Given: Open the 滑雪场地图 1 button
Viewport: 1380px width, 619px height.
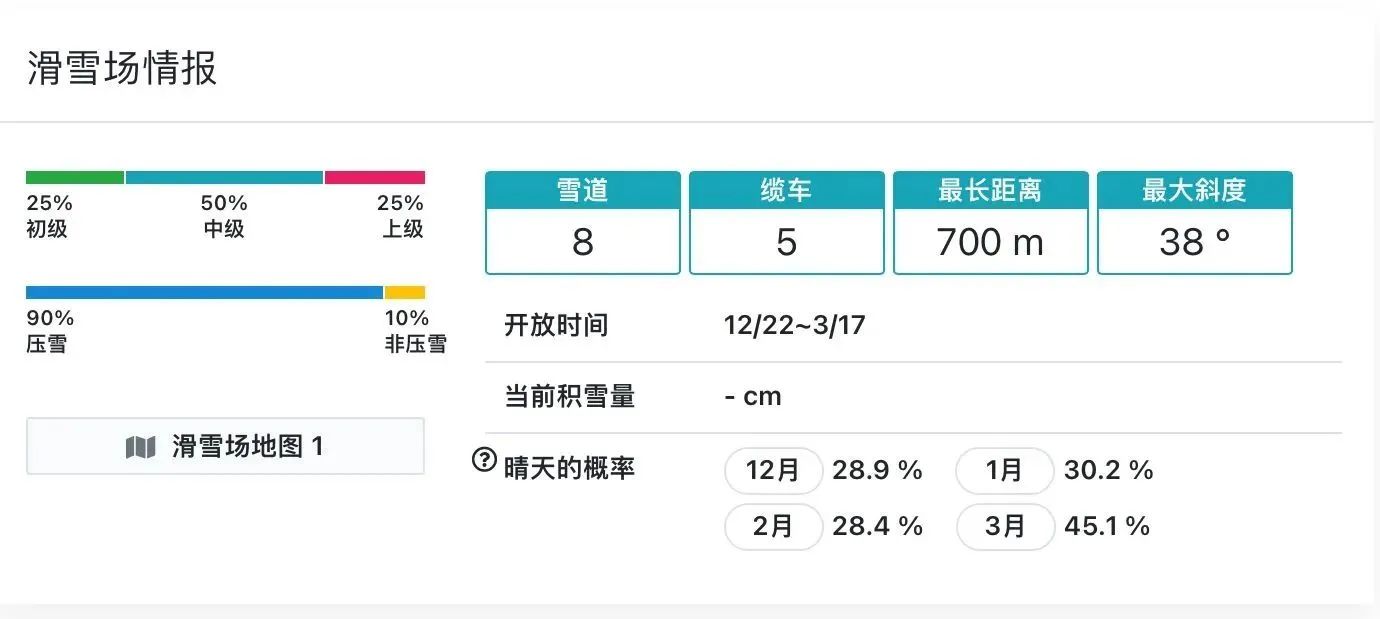Looking at the screenshot, I should click(225, 446).
